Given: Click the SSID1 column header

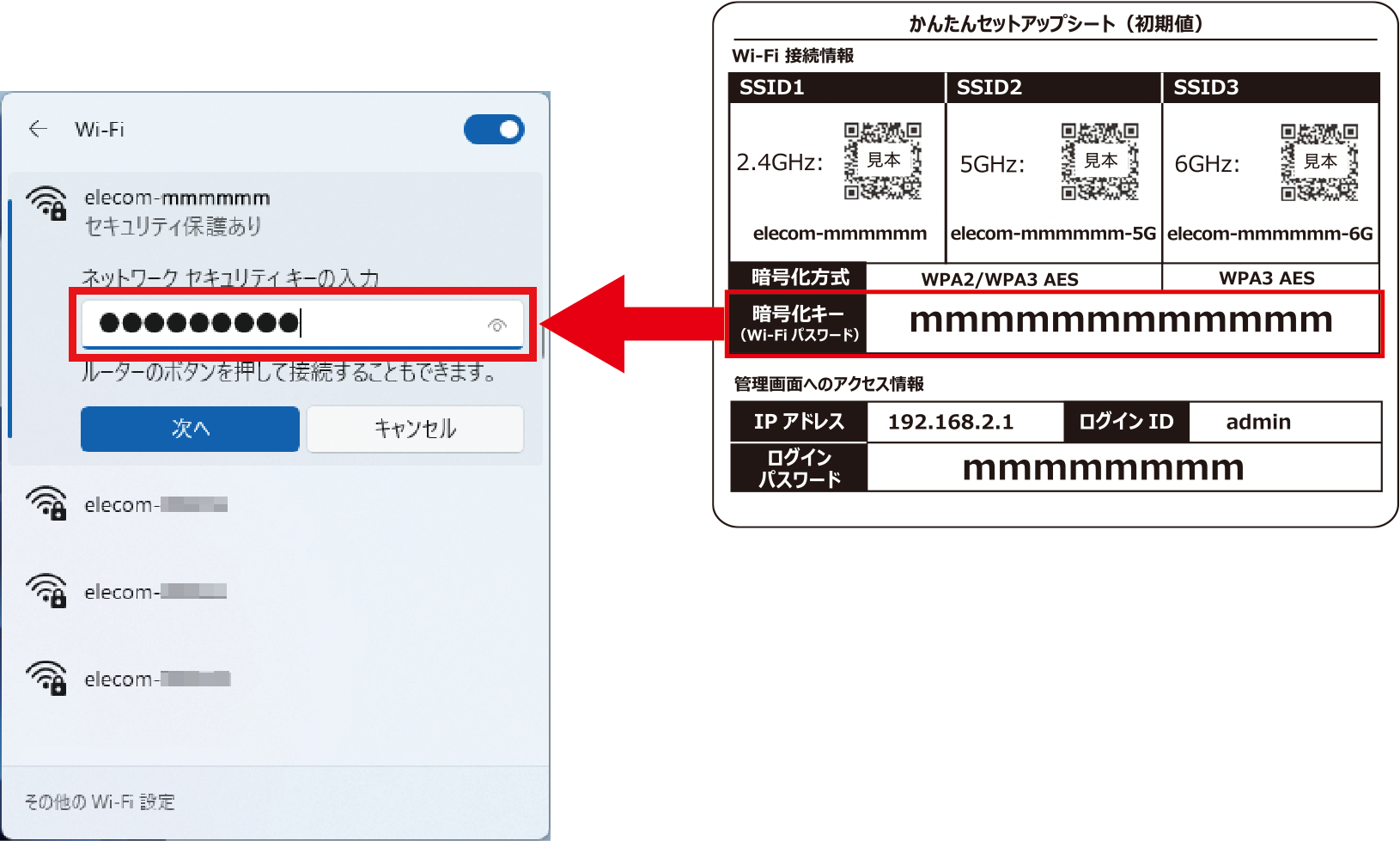Looking at the screenshot, I should 837,88.
